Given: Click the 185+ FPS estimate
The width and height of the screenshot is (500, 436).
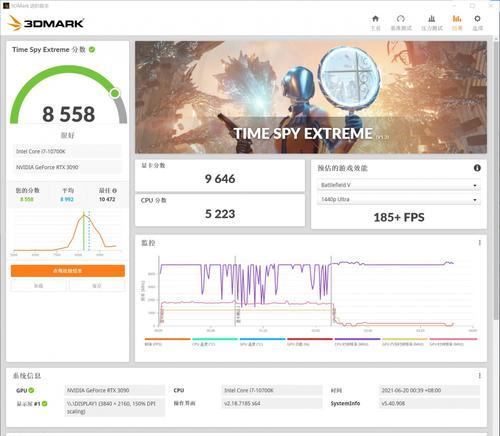Looking at the screenshot, I should (x=399, y=217).
